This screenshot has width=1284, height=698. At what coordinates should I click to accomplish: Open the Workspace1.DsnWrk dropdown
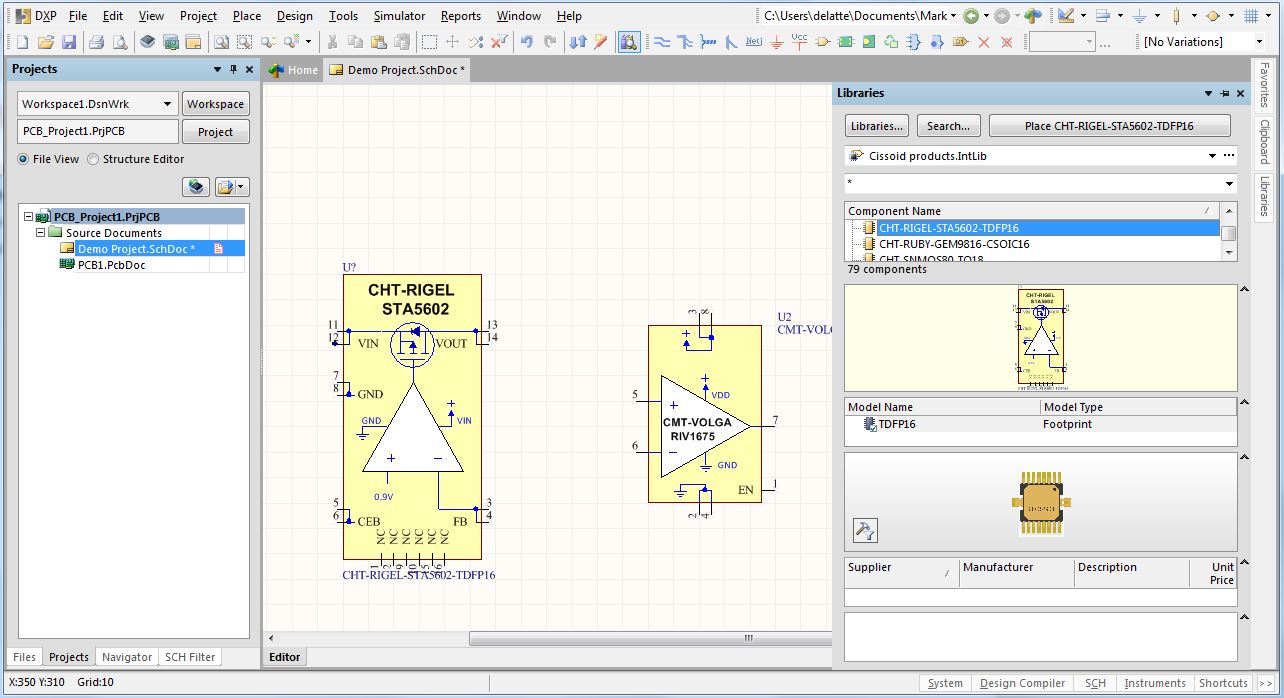pyautogui.click(x=167, y=104)
